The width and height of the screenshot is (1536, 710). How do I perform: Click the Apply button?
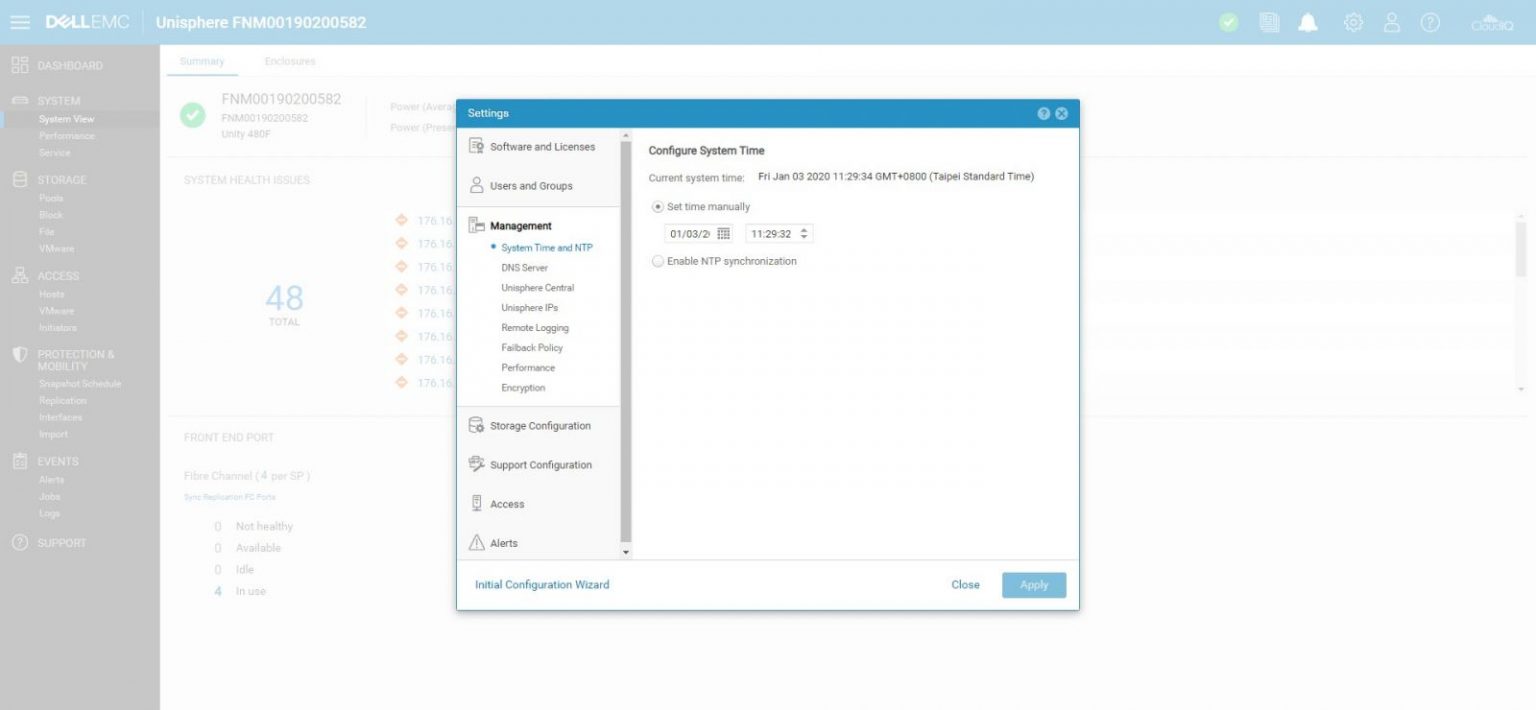pos(1034,585)
